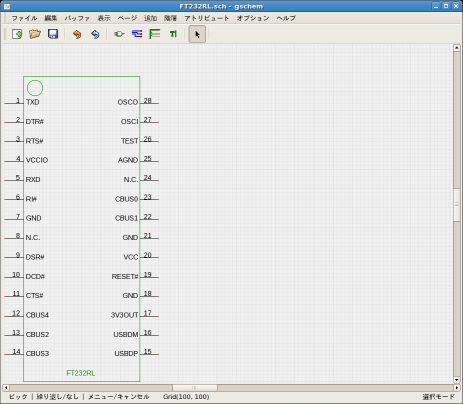Select the CBUS1 pin label

coord(126,218)
